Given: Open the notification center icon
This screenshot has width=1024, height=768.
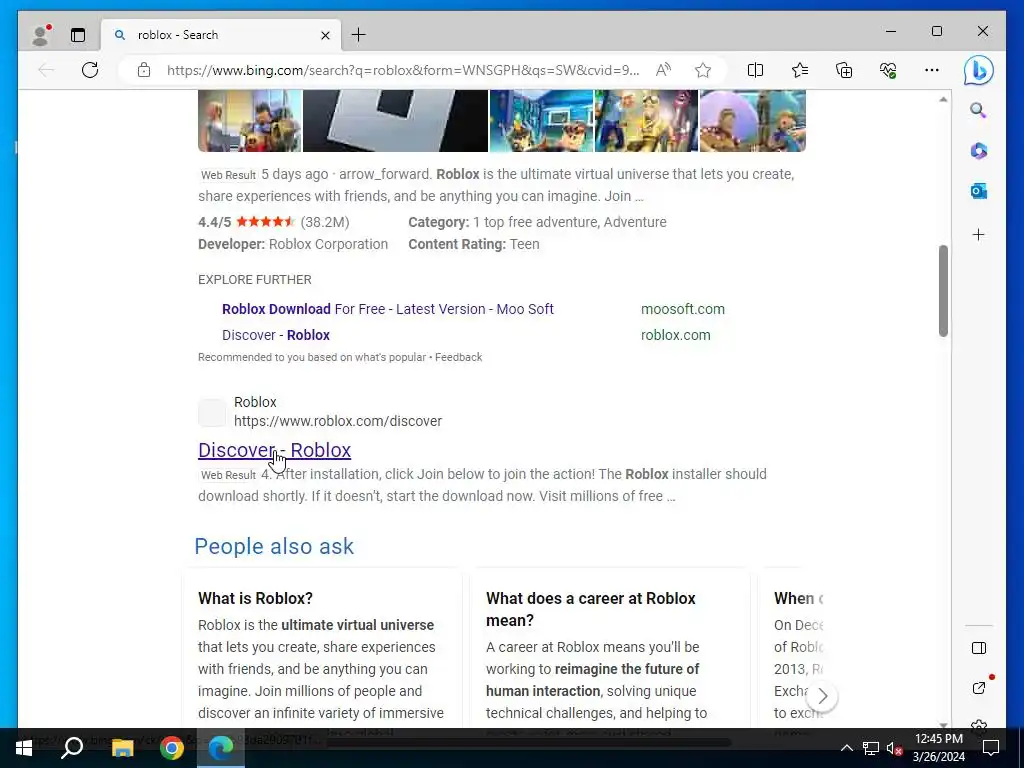Looking at the screenshot, I should [x=991, y=748].
